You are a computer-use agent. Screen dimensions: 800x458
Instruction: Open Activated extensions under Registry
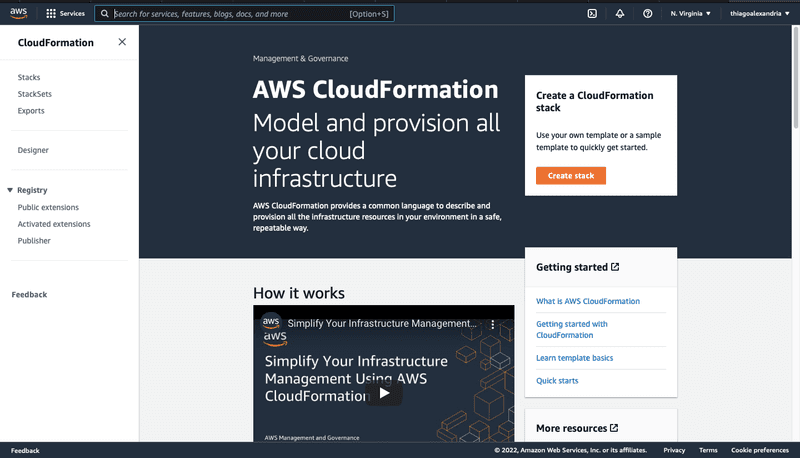(54, 224)
